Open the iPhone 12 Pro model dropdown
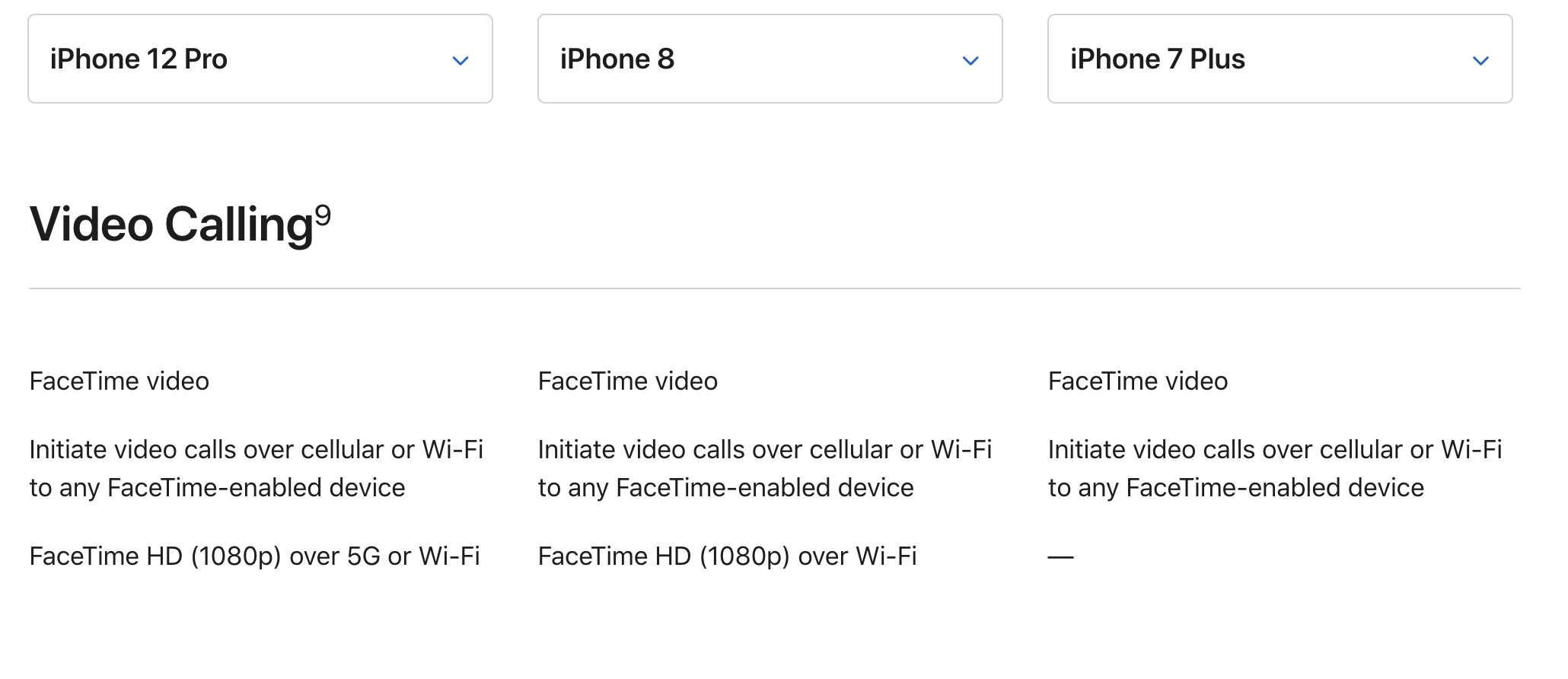This screenshot has width=1568, height=679. tap(260, 59)
